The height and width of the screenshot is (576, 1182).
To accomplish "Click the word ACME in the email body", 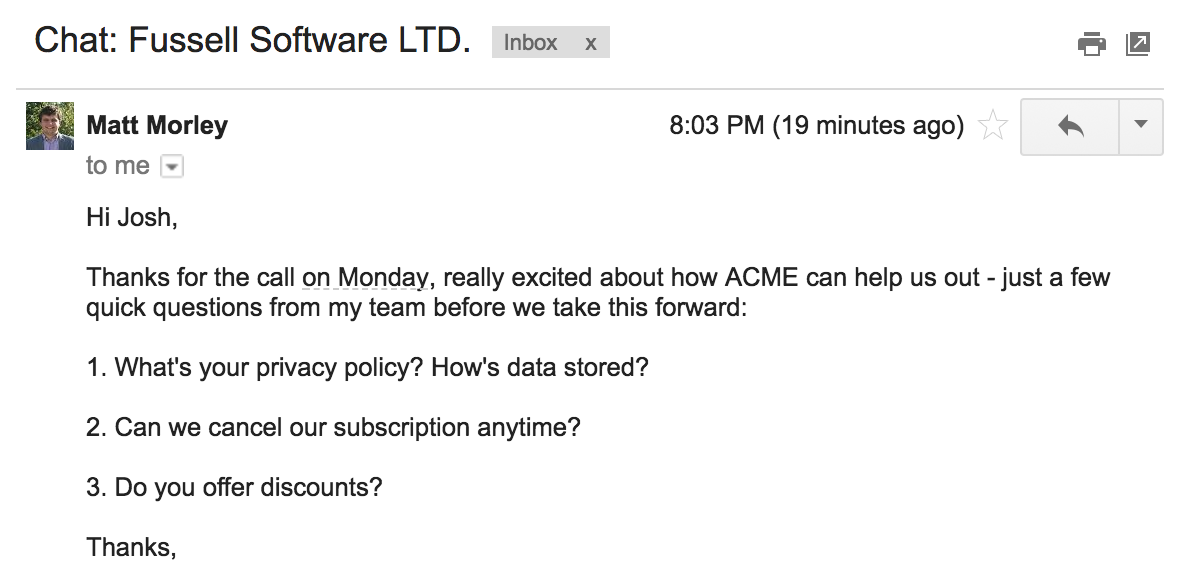I will tap(761, 277).
